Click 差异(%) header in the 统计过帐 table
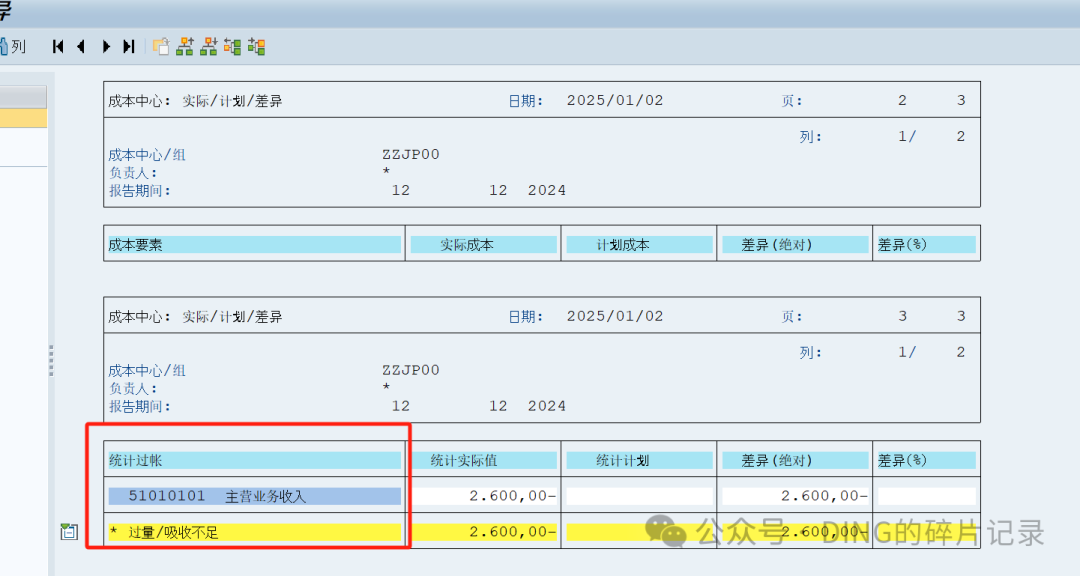Image resolution: width=1080 pixels, height=576 pixels. (x=926, y=460)
